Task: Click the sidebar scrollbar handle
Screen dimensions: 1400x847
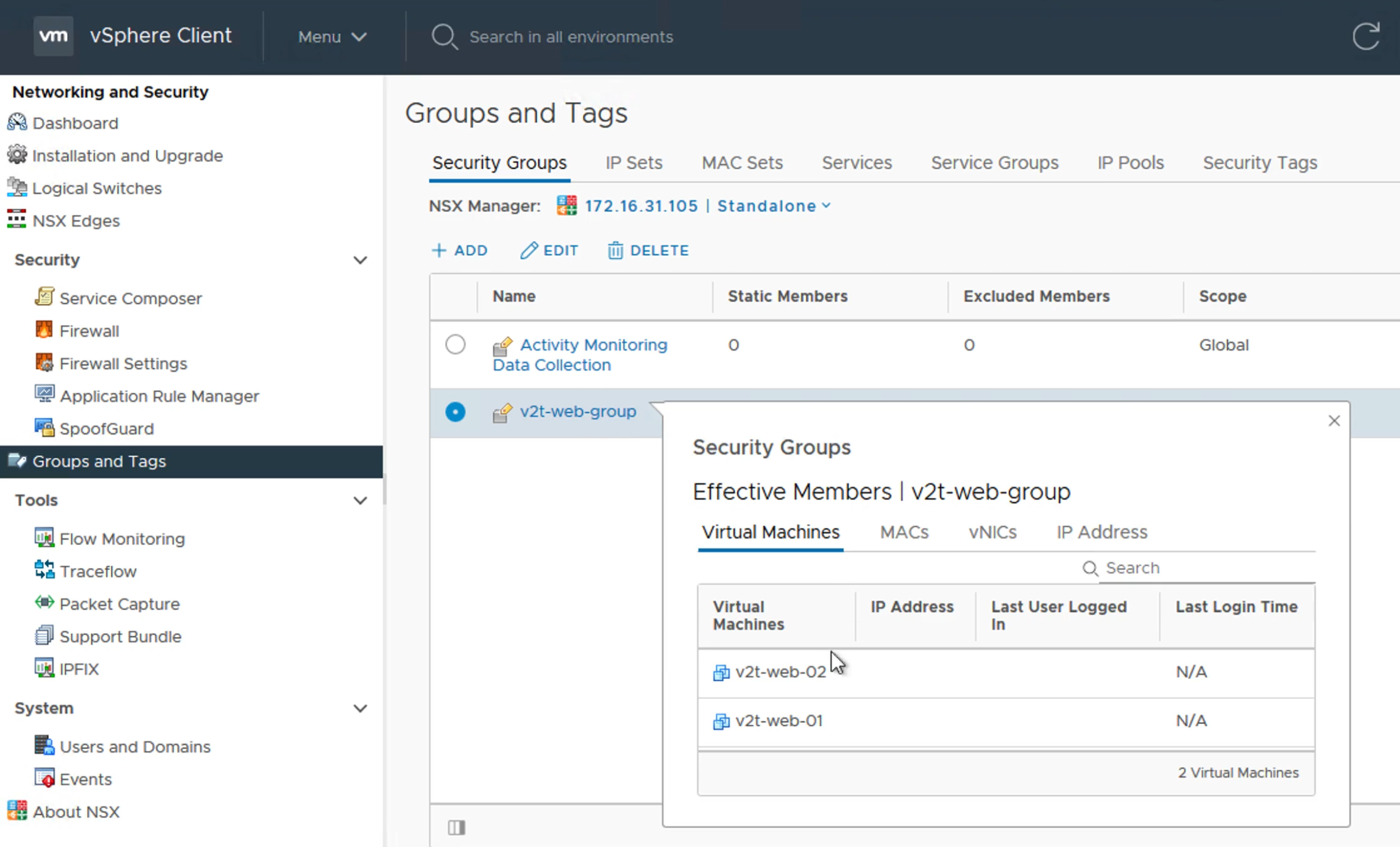Action: [384, 491]
